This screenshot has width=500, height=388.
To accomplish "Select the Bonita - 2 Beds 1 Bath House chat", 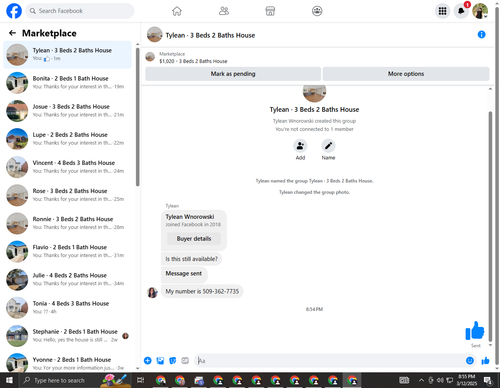I will (67, 82).
